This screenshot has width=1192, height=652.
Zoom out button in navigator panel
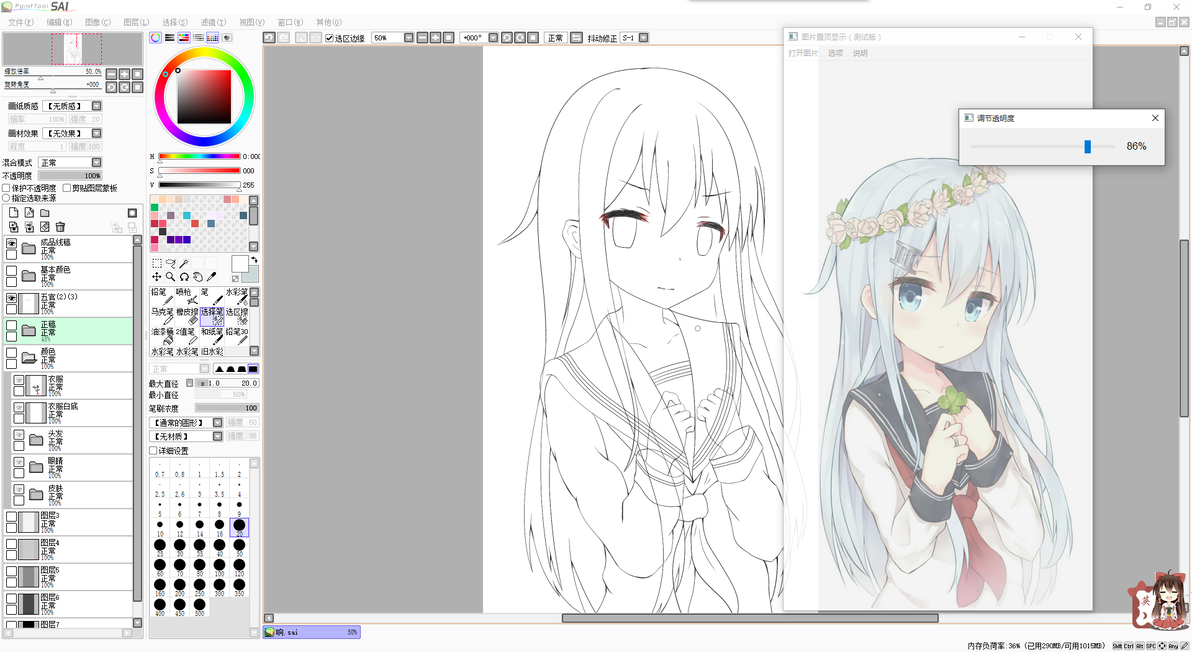111,74
